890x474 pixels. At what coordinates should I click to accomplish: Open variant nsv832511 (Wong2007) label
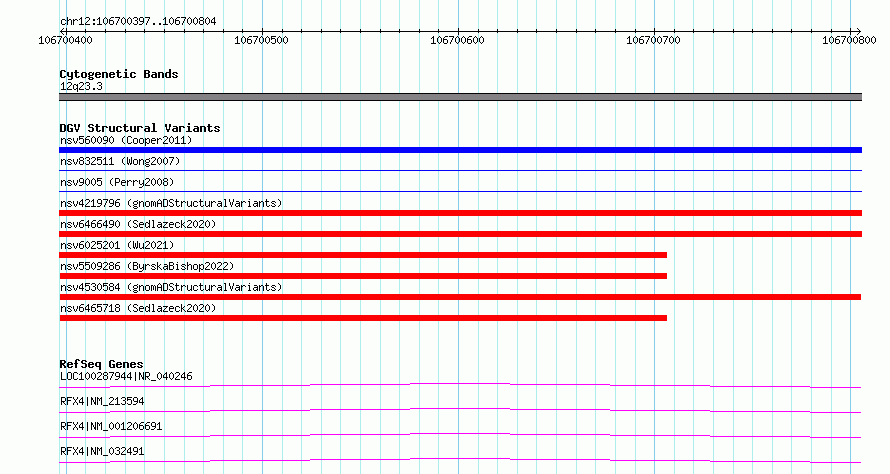120,161
